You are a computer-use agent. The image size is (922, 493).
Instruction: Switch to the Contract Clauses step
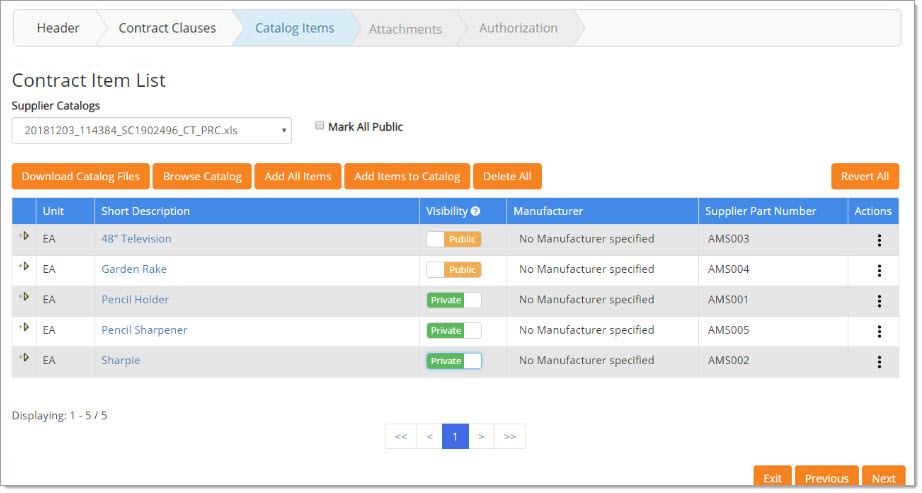coord(167,28)
